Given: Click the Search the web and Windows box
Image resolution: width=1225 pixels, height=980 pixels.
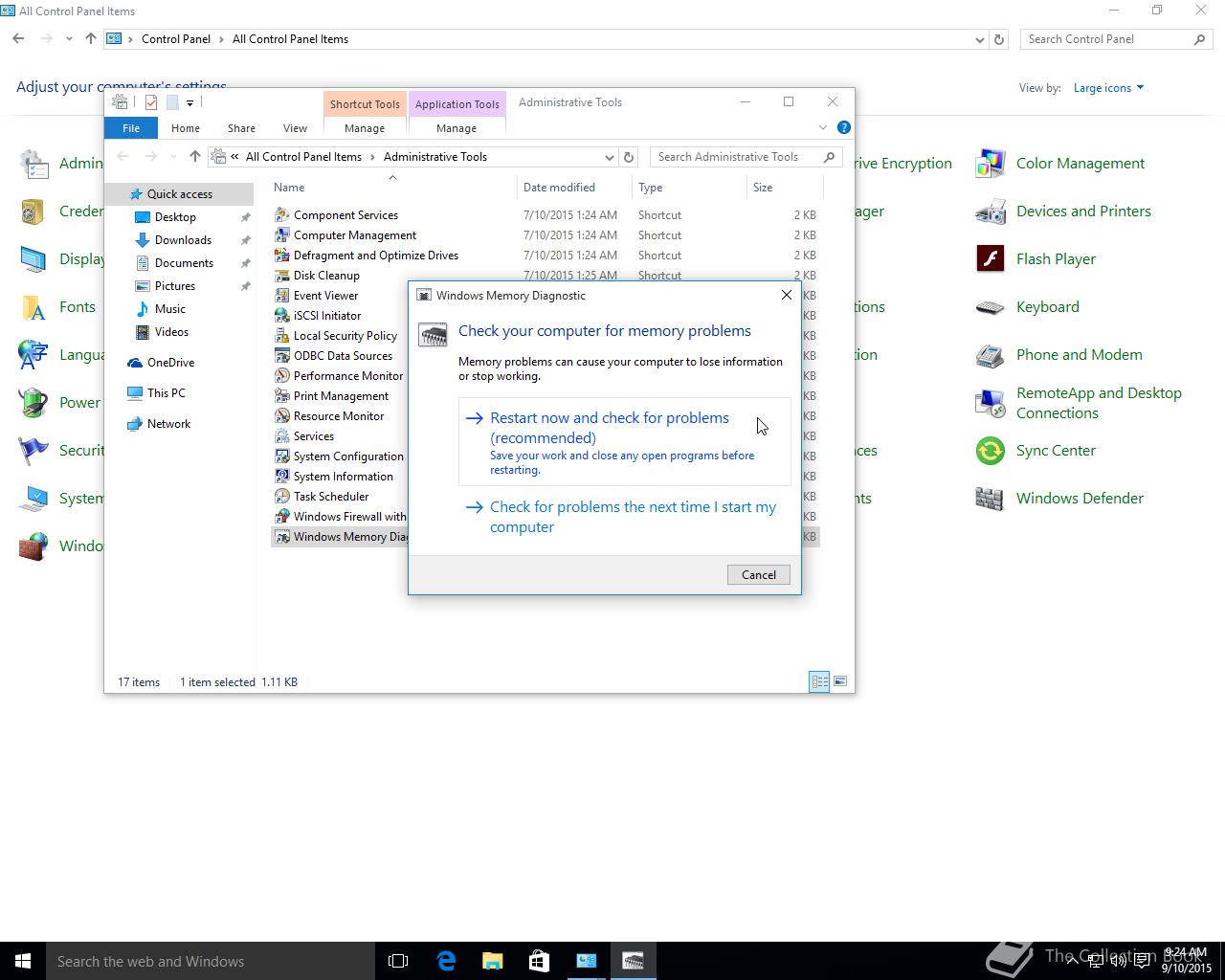Looking at the screenshot, I should 211,961.
